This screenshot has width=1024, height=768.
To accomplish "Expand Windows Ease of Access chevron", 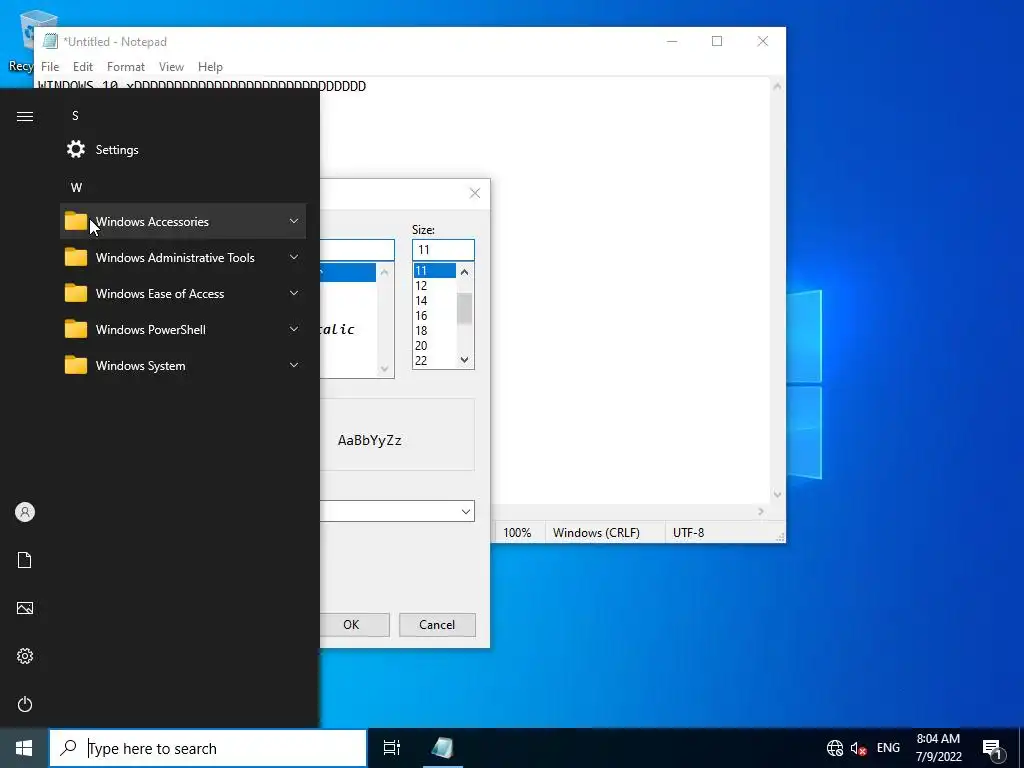I will tap(294, 293).
